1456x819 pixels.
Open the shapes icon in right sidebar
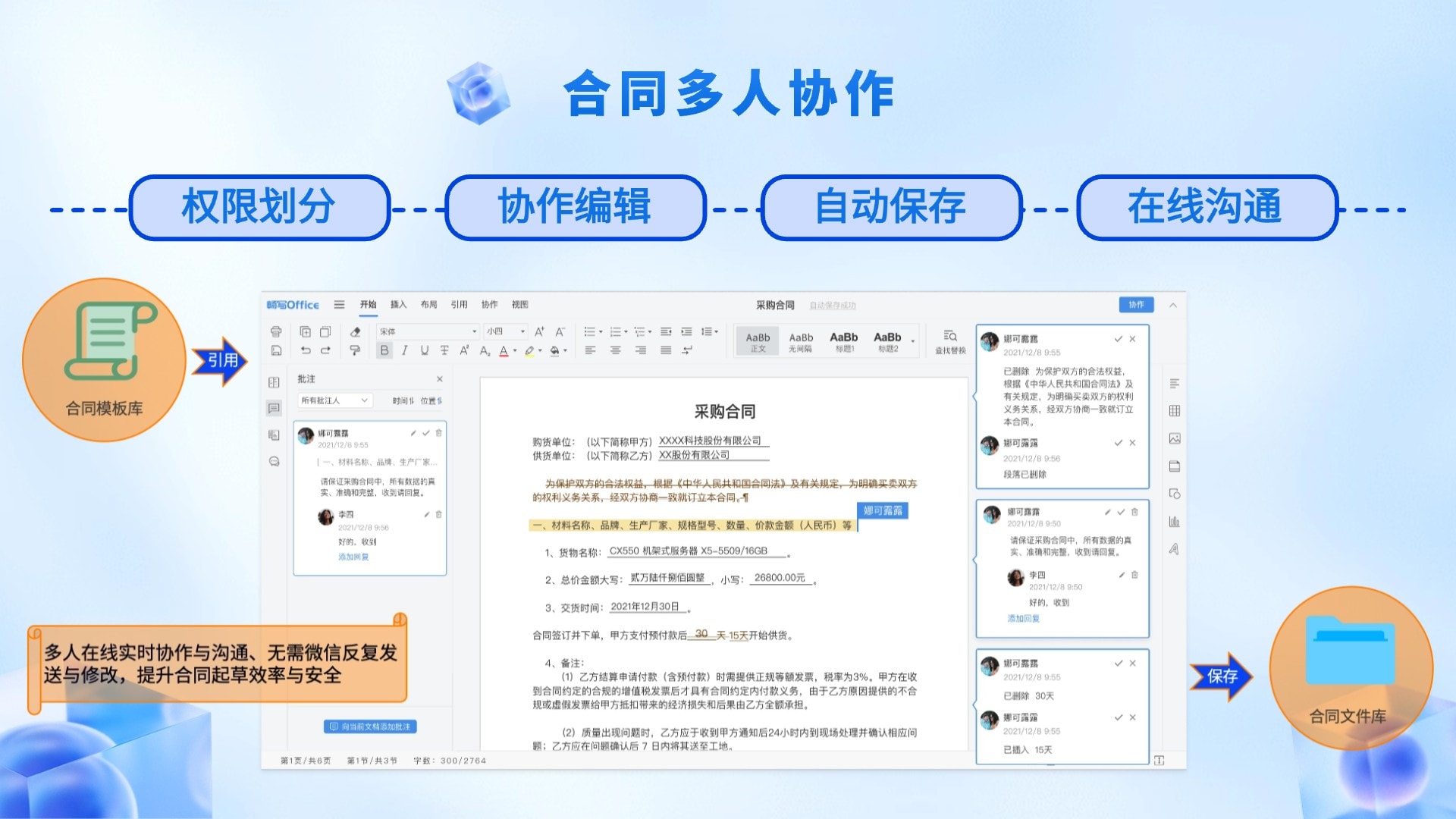coord(1175,494)
